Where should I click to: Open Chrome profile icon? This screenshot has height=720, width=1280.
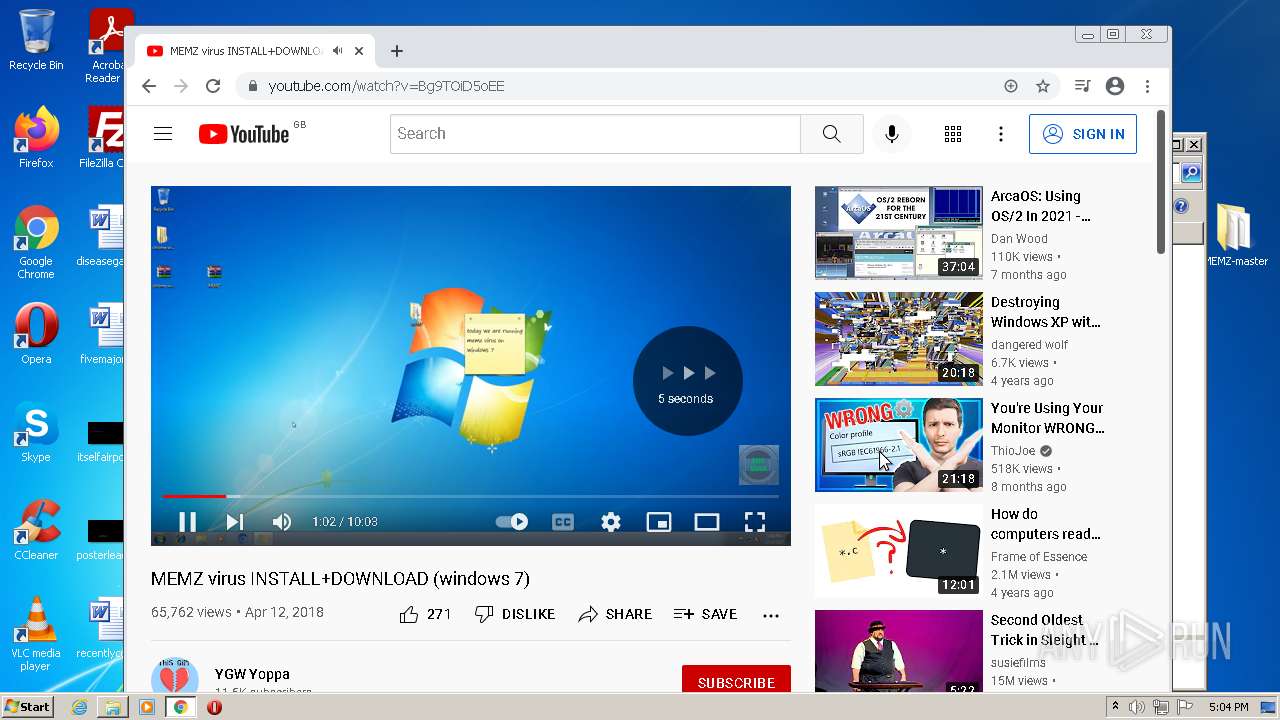(1115, 86)
